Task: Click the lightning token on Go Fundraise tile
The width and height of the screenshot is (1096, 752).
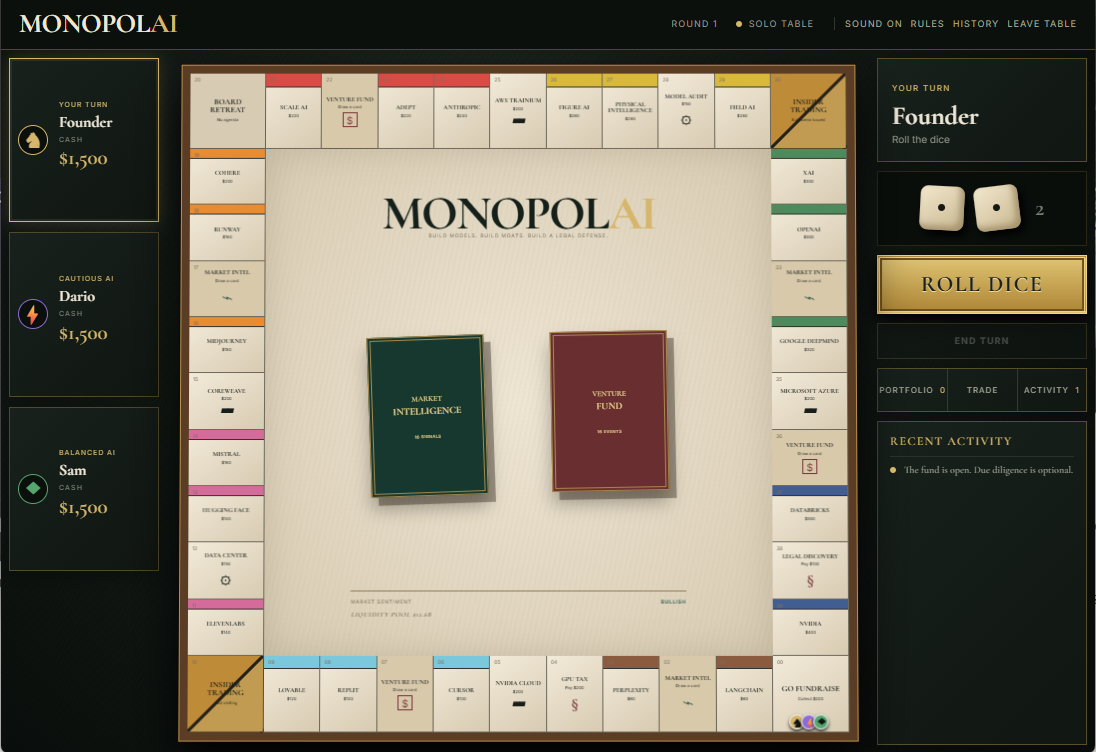Action: coord(809,722)
